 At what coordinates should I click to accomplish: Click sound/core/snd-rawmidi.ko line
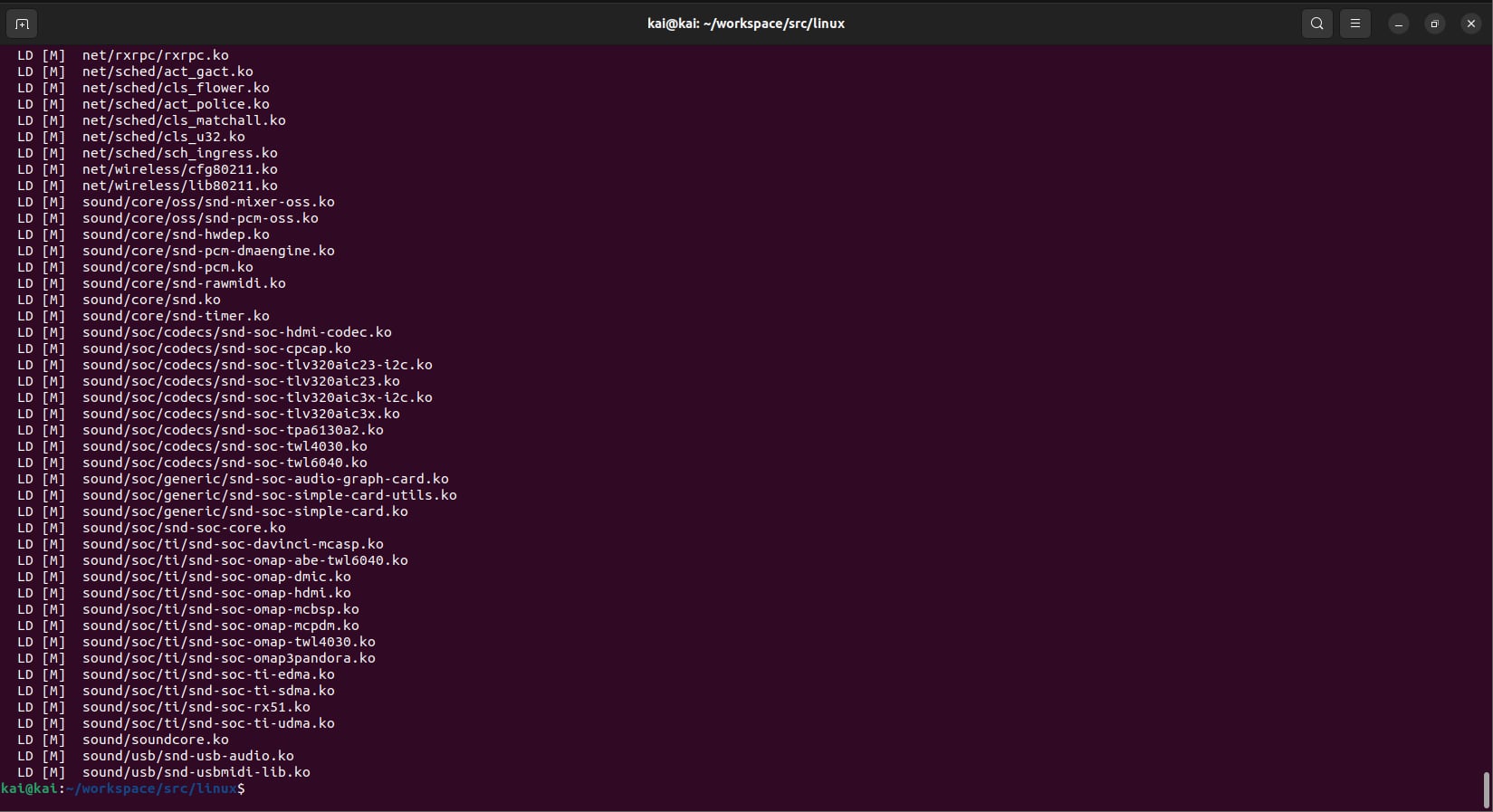pos(151,283)
